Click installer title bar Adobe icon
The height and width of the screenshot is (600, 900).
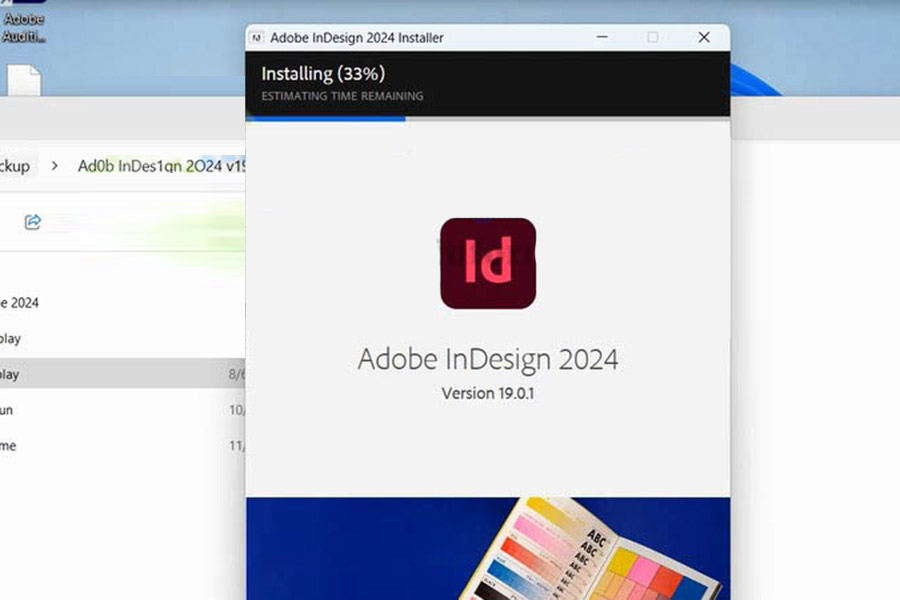pyautogui.click(x=257, y=38)
